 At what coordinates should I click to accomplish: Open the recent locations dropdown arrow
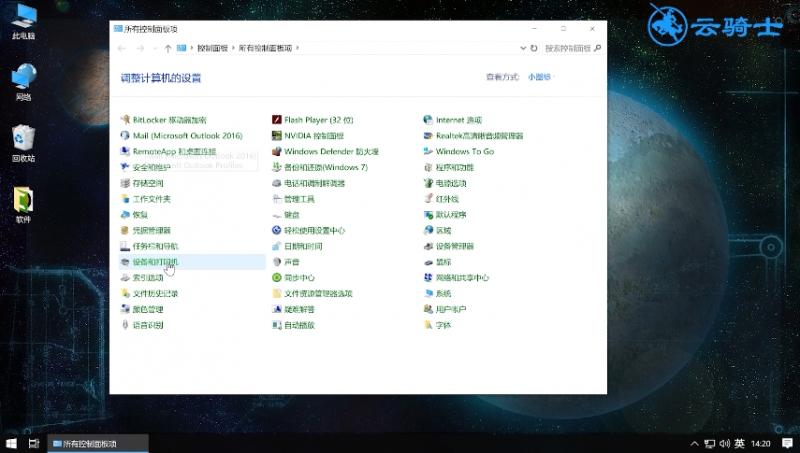tap(155, 48)
